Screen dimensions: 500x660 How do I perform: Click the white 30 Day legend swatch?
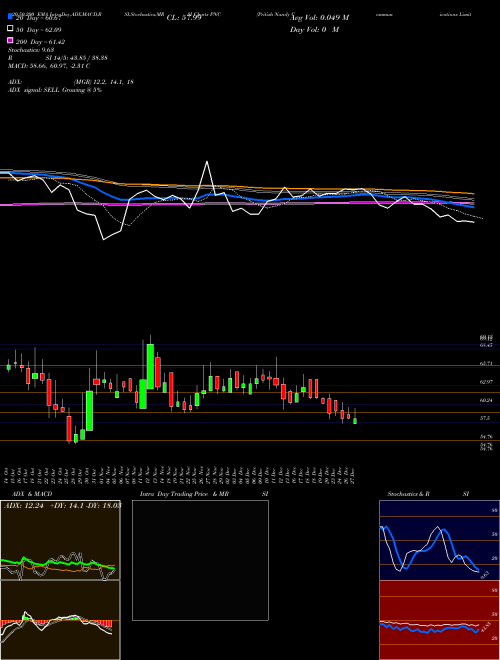pos(10,29)
